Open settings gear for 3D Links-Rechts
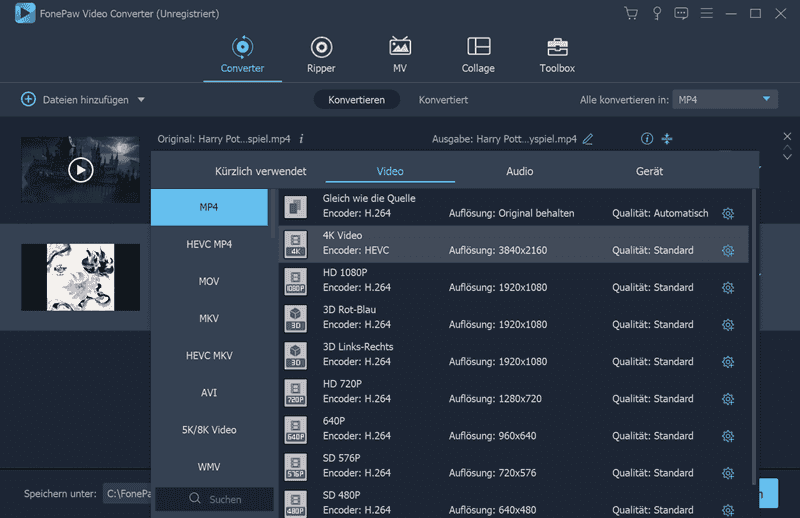 728,362
